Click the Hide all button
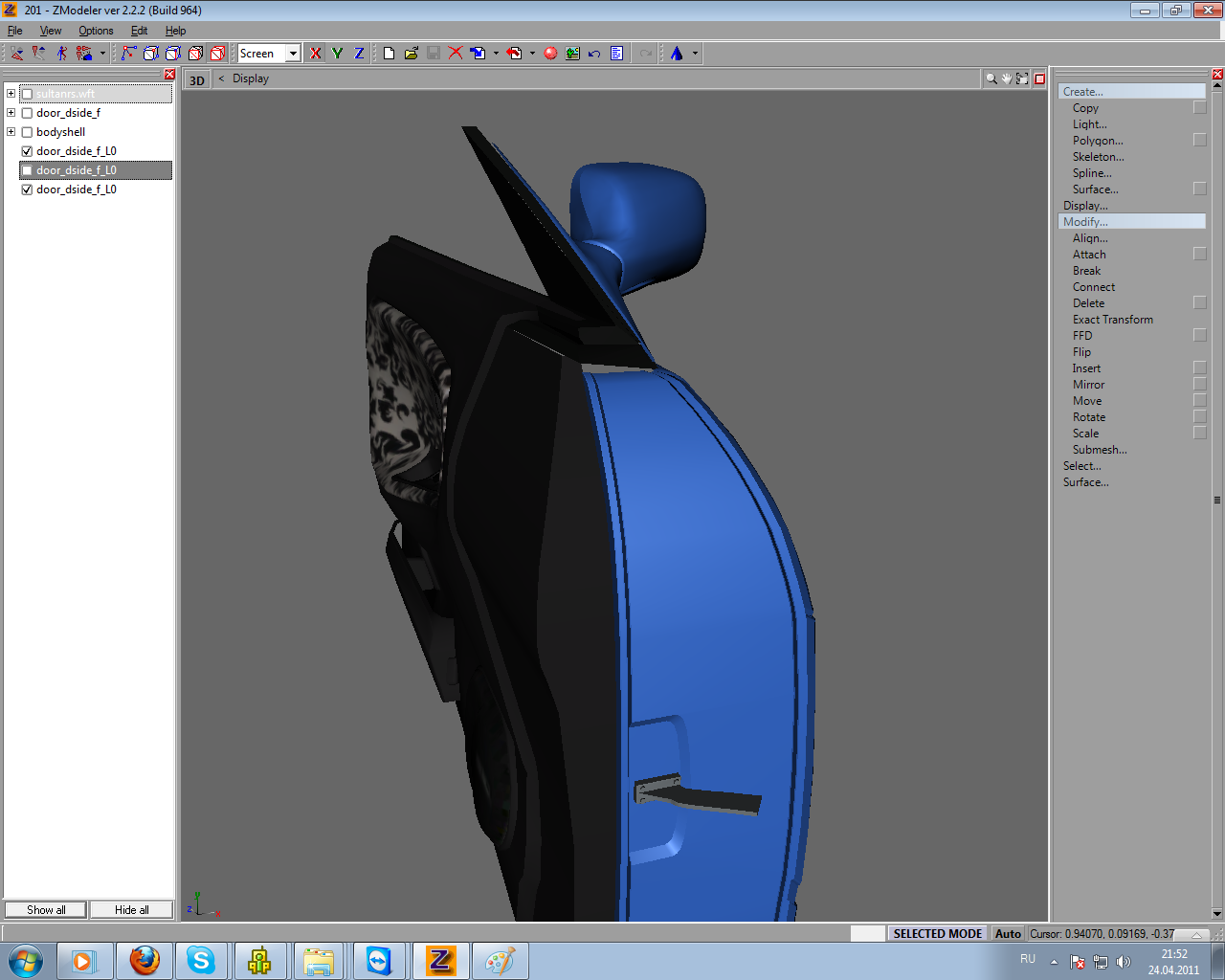 coord(132,910)
